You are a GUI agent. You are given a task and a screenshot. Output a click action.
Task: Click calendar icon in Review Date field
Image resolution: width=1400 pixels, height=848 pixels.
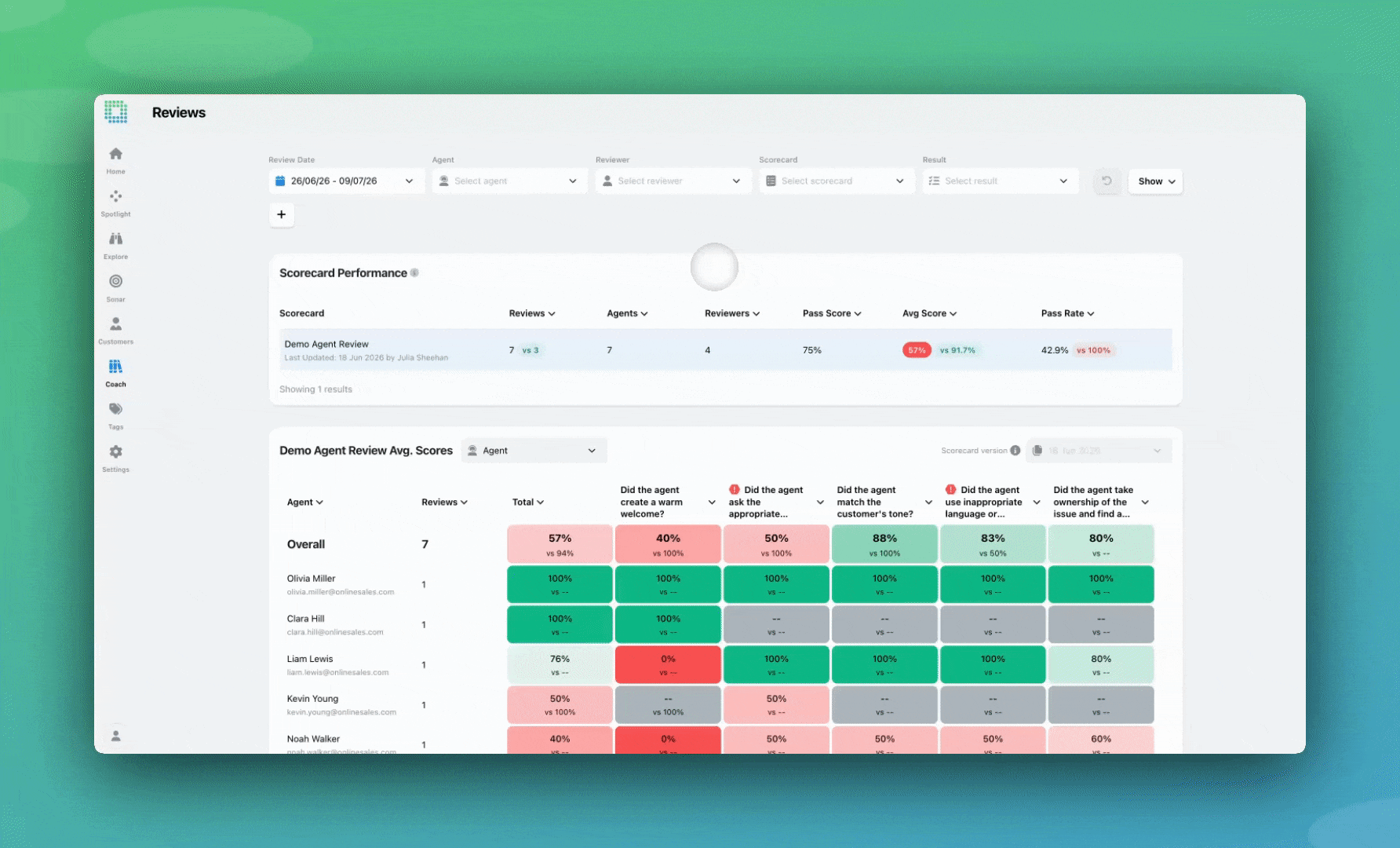[x=280, y=181]
